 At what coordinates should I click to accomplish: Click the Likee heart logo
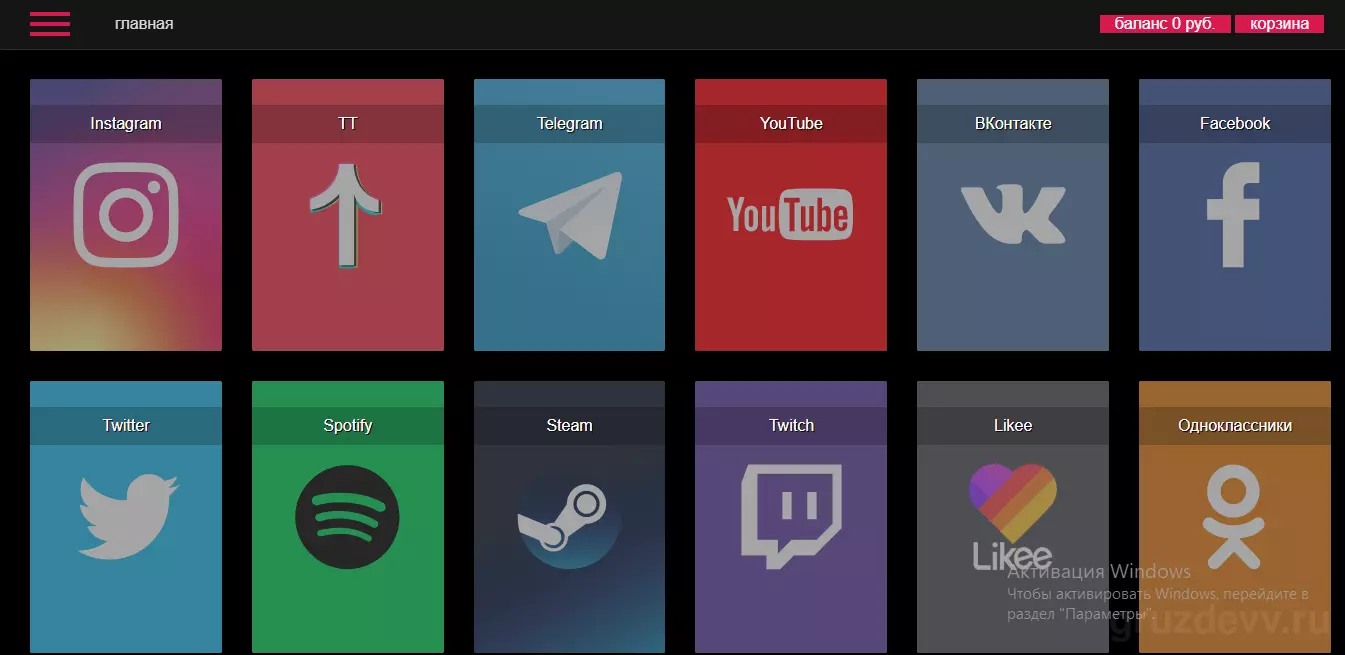click(x=1013, y=517)
